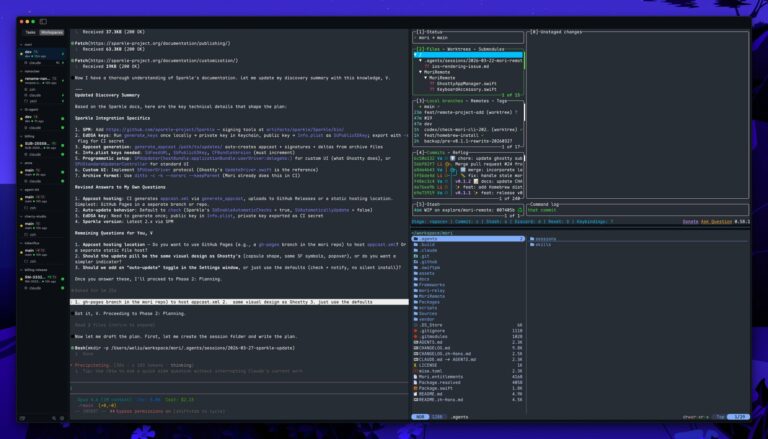Open the Sources folder icon in yazi
This screenshot has width=768, height=439.
415,314
